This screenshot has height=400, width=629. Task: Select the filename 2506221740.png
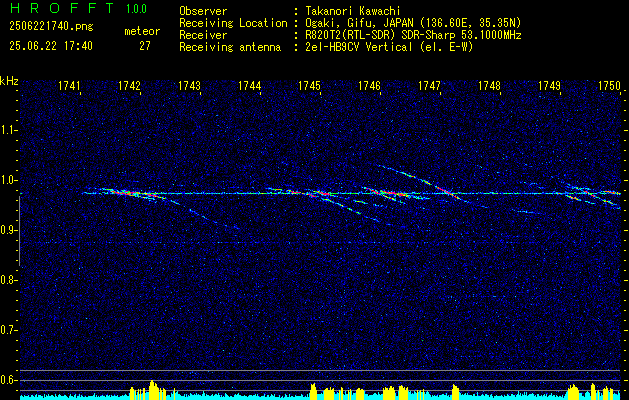51,27
